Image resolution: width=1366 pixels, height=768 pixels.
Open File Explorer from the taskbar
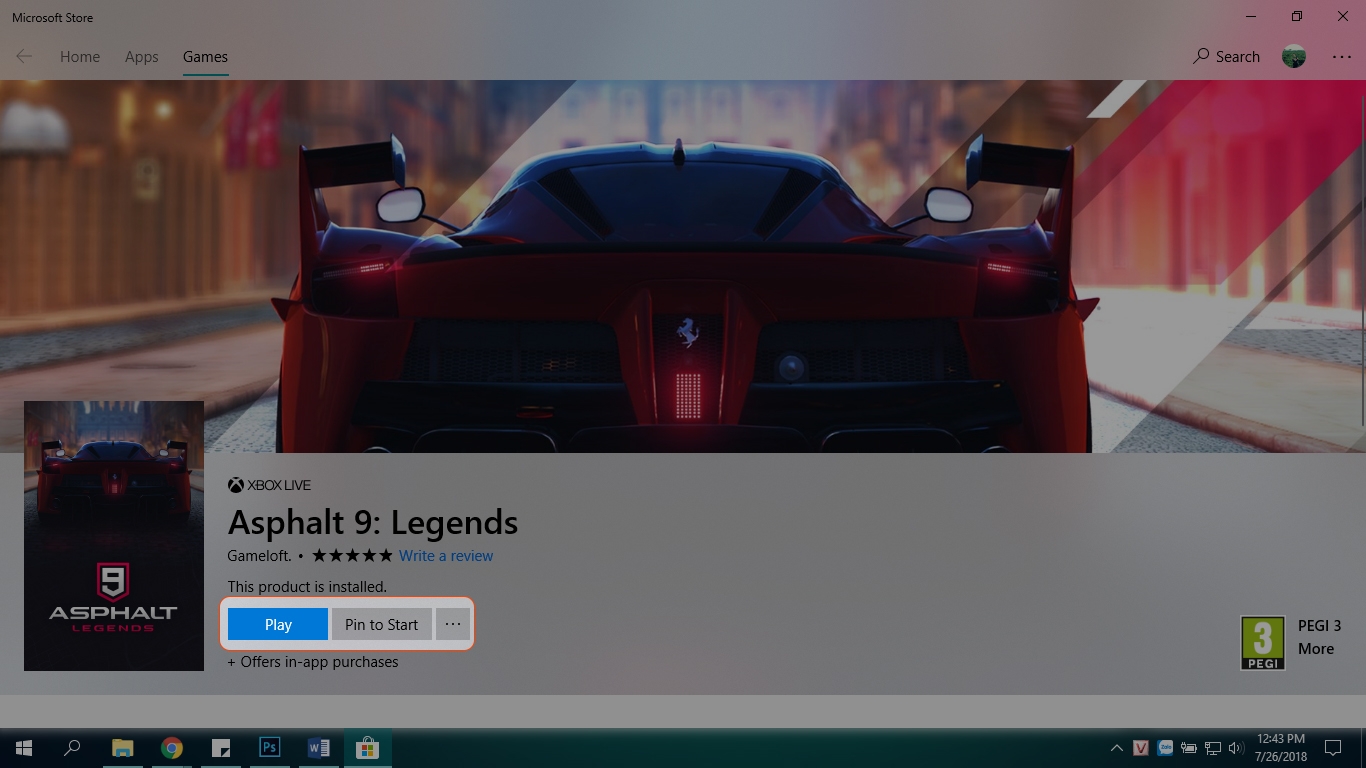(122, 748)
